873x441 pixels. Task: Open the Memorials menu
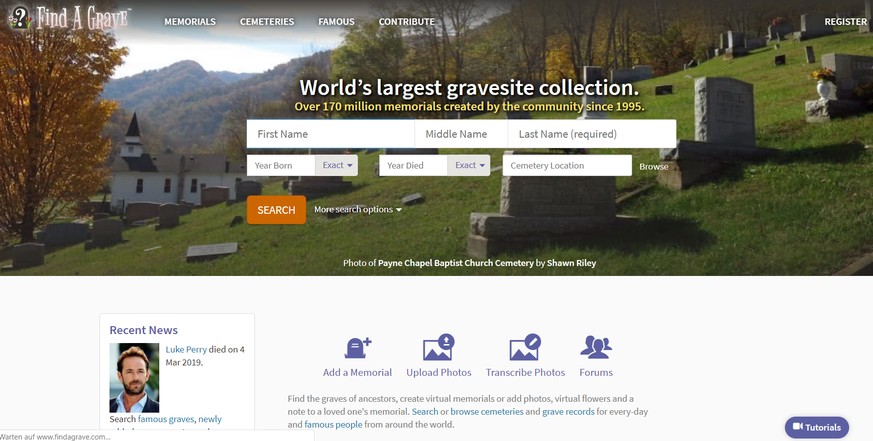pyautogui.click(x=190, y=22)
